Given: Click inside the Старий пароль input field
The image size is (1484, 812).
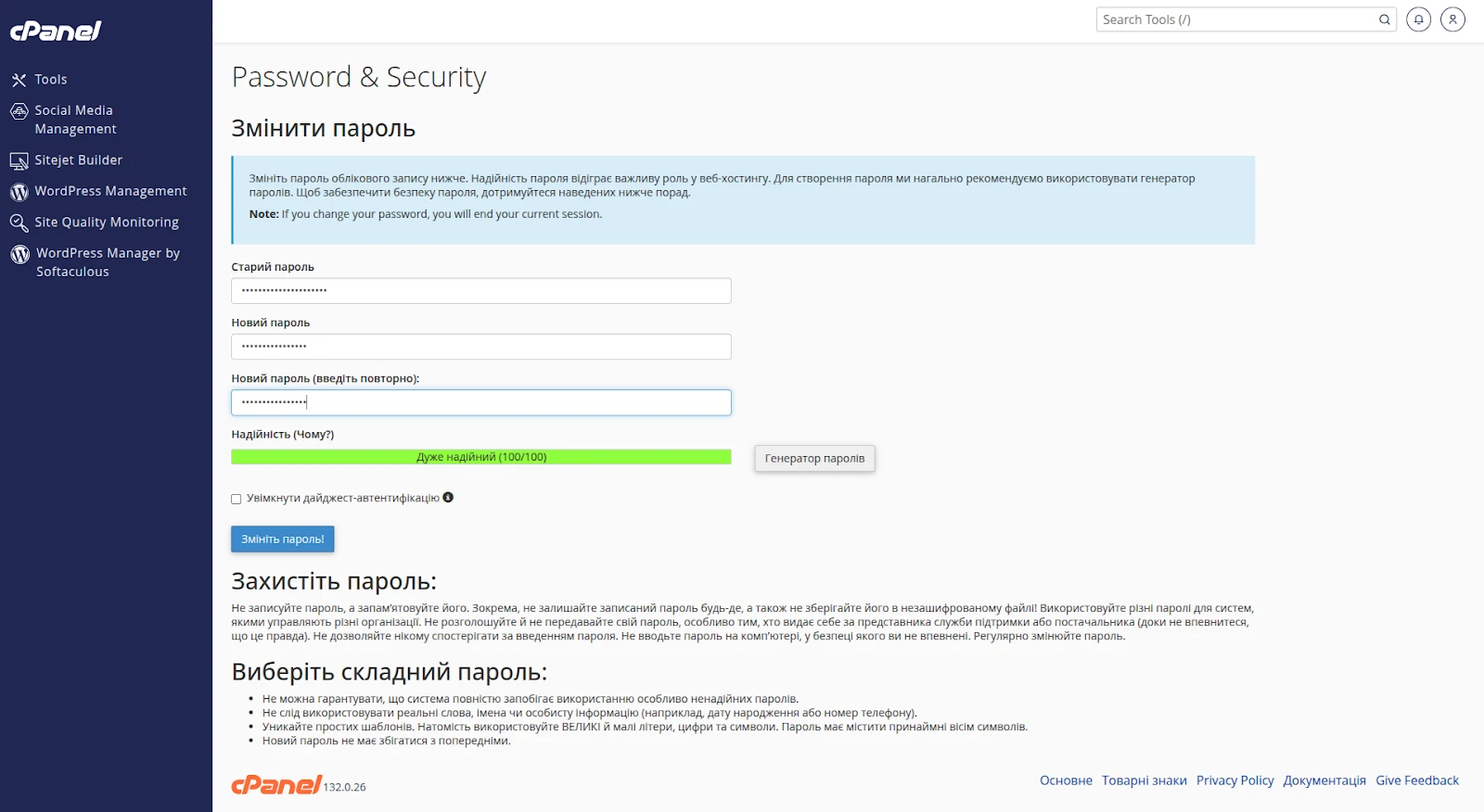Looking at the screenshot, I should click(x=480, y=290).
